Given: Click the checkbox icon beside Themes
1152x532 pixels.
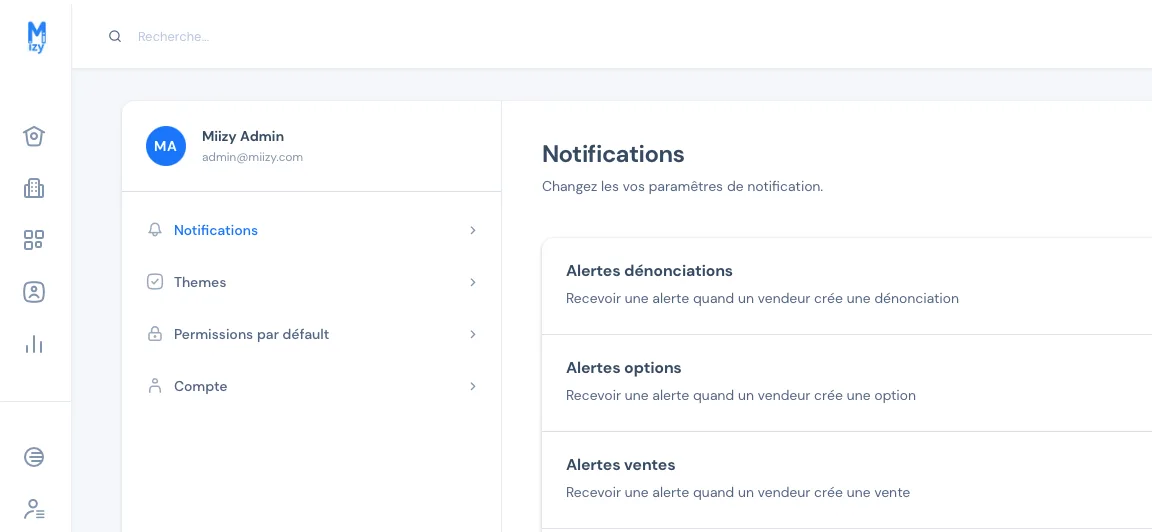Looking at the screenshot, I should (x=154, y=282).
